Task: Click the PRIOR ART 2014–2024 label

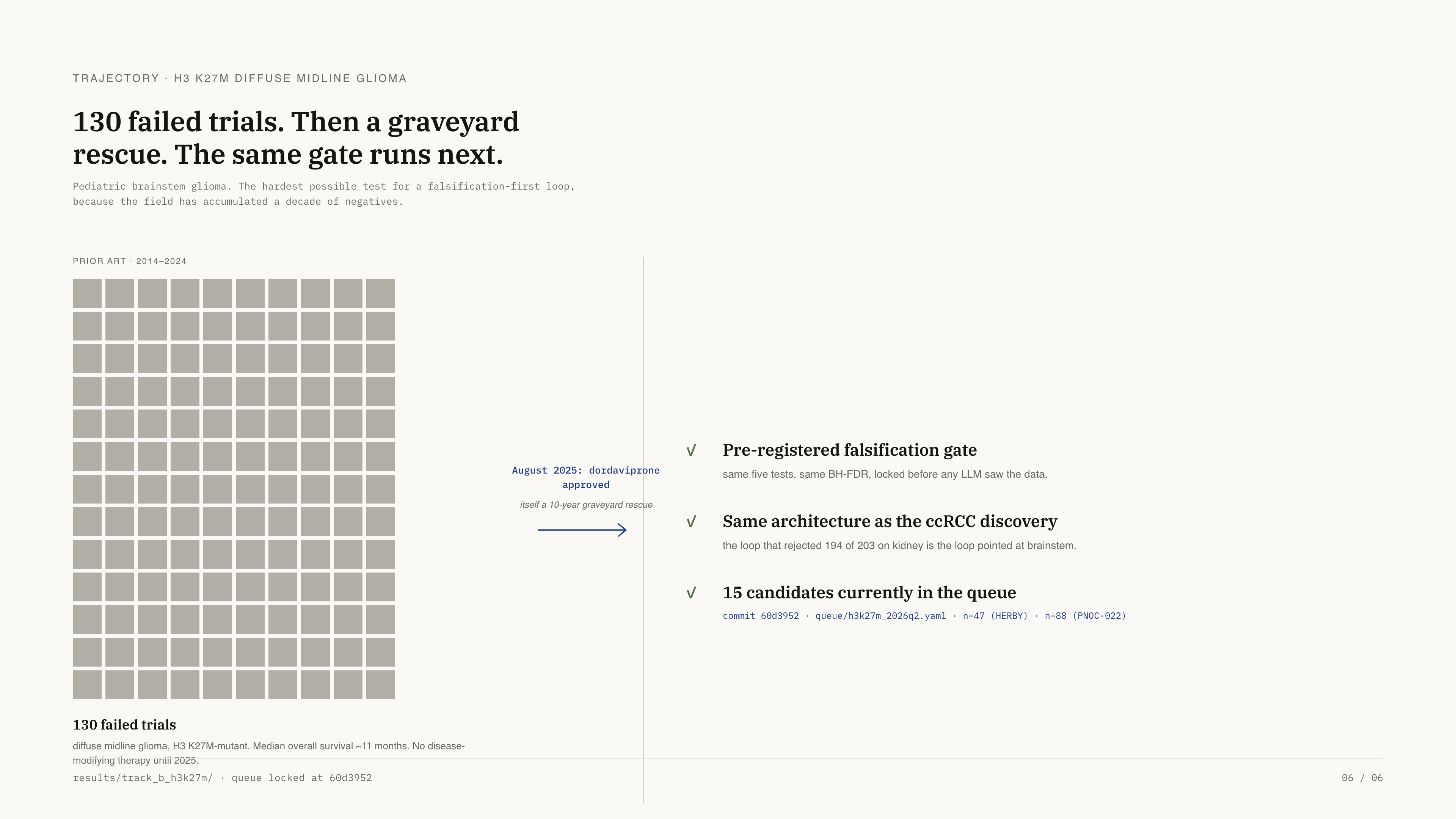Action: [129, 261]
